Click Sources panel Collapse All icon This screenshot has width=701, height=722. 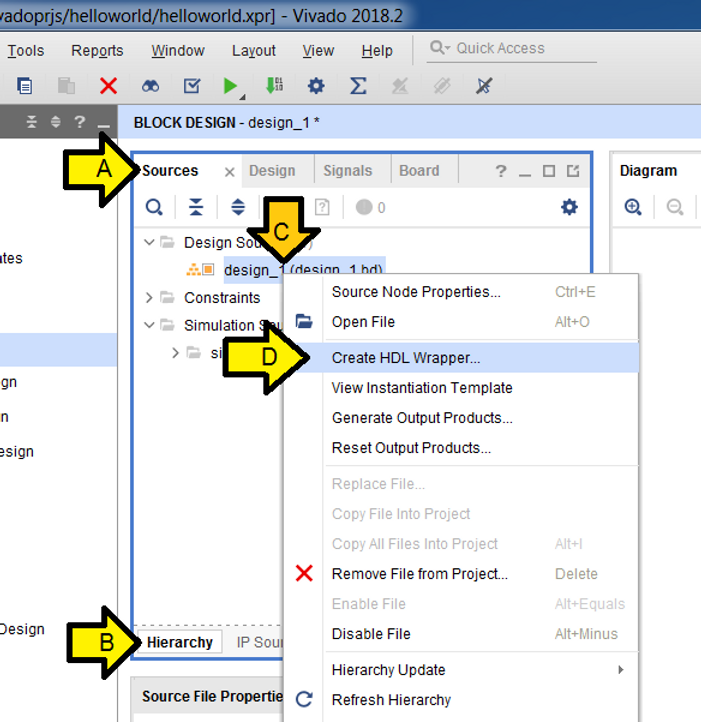click(x=196, y=207)
